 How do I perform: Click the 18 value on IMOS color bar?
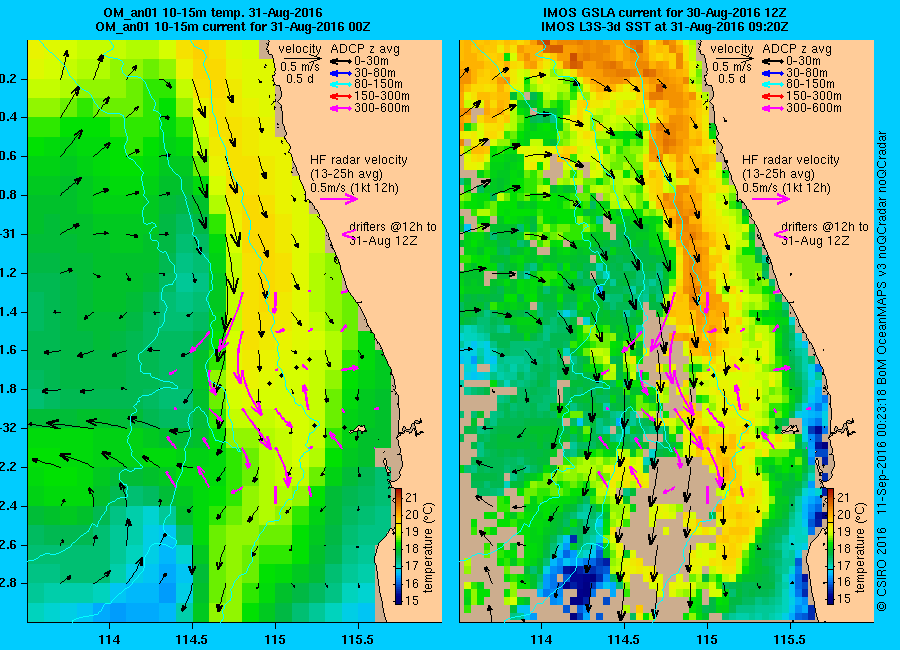[x=843, y=548]
